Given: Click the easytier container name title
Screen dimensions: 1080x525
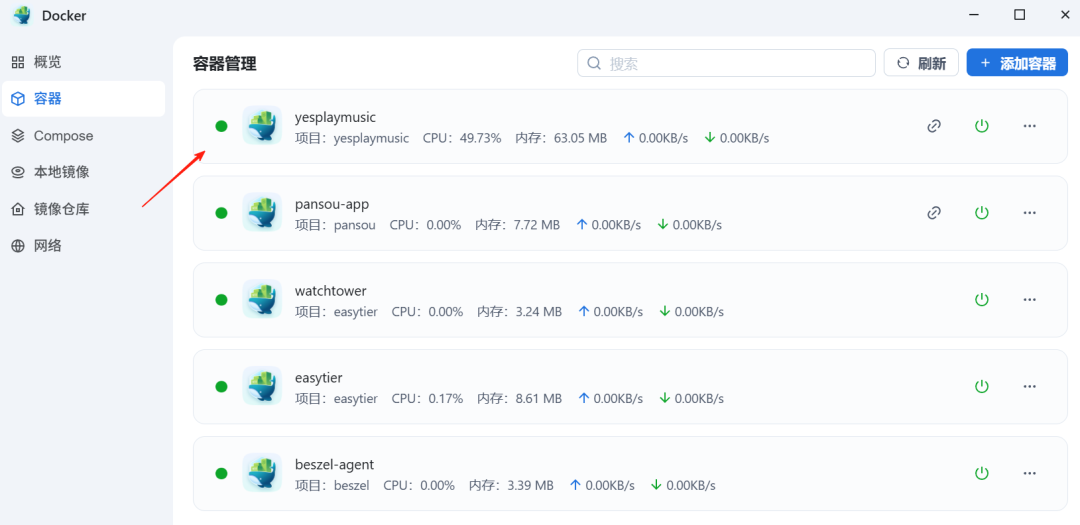Looking at the screenshot, I should click(319, 378).
